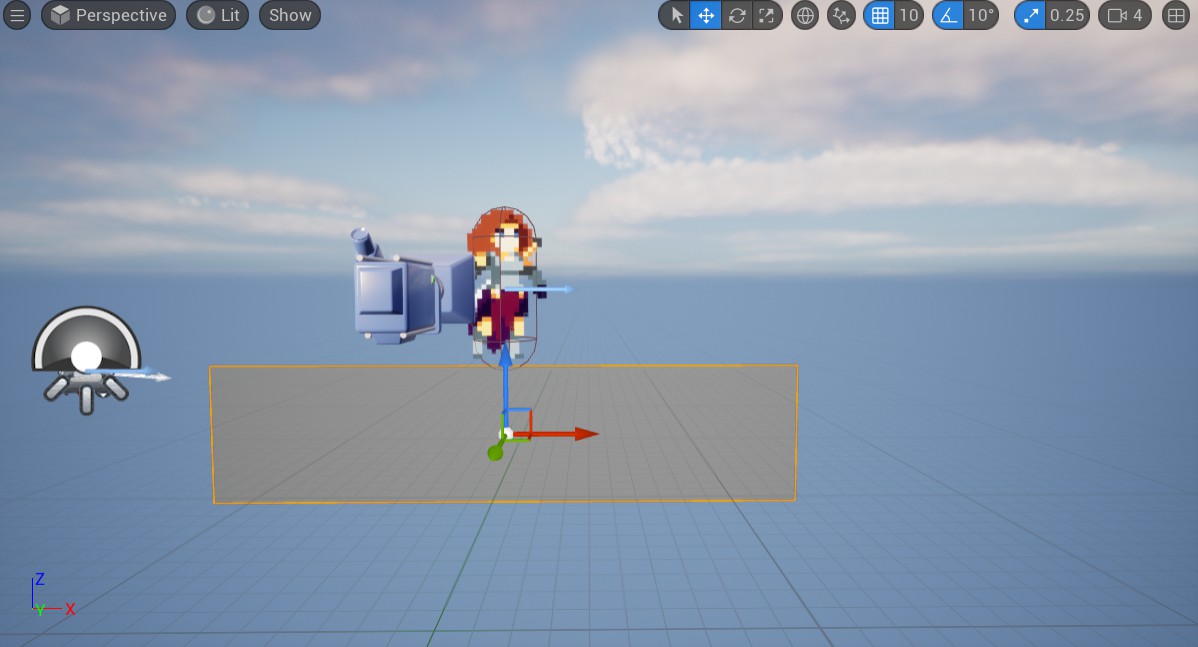Change the 0.25 scale snap value

pyautogui.click(x=1067, y=15)
